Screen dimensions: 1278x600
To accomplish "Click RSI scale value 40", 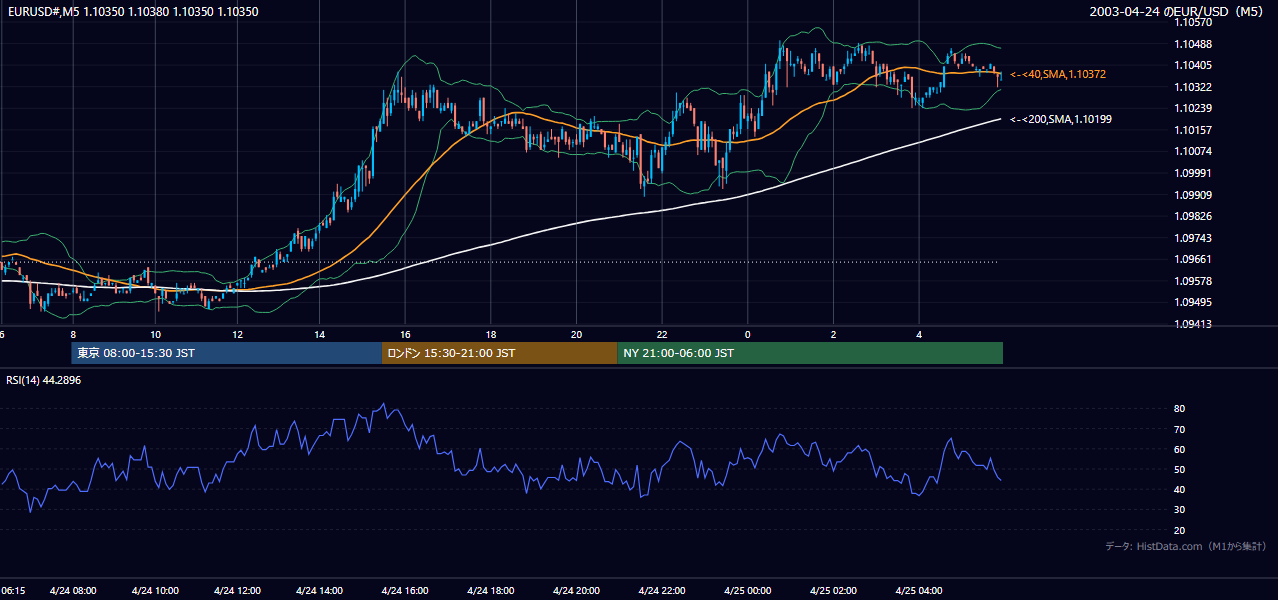I will click(x=1180, y=489).
